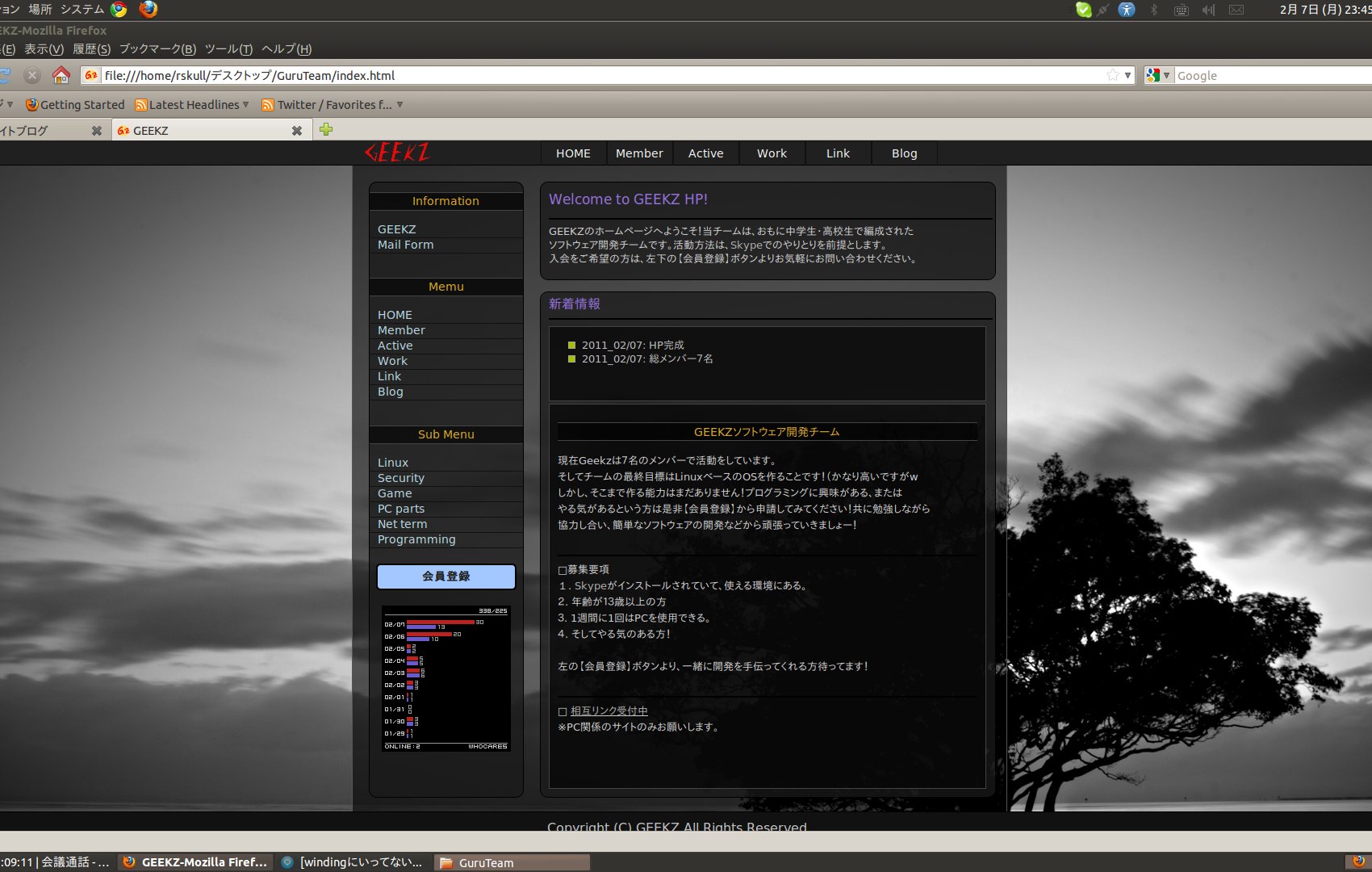Image resolution: width=1372 pixels, height=872 pixels.
Task: Open Blog in the sidebar Memu
Action: (391, 392)
